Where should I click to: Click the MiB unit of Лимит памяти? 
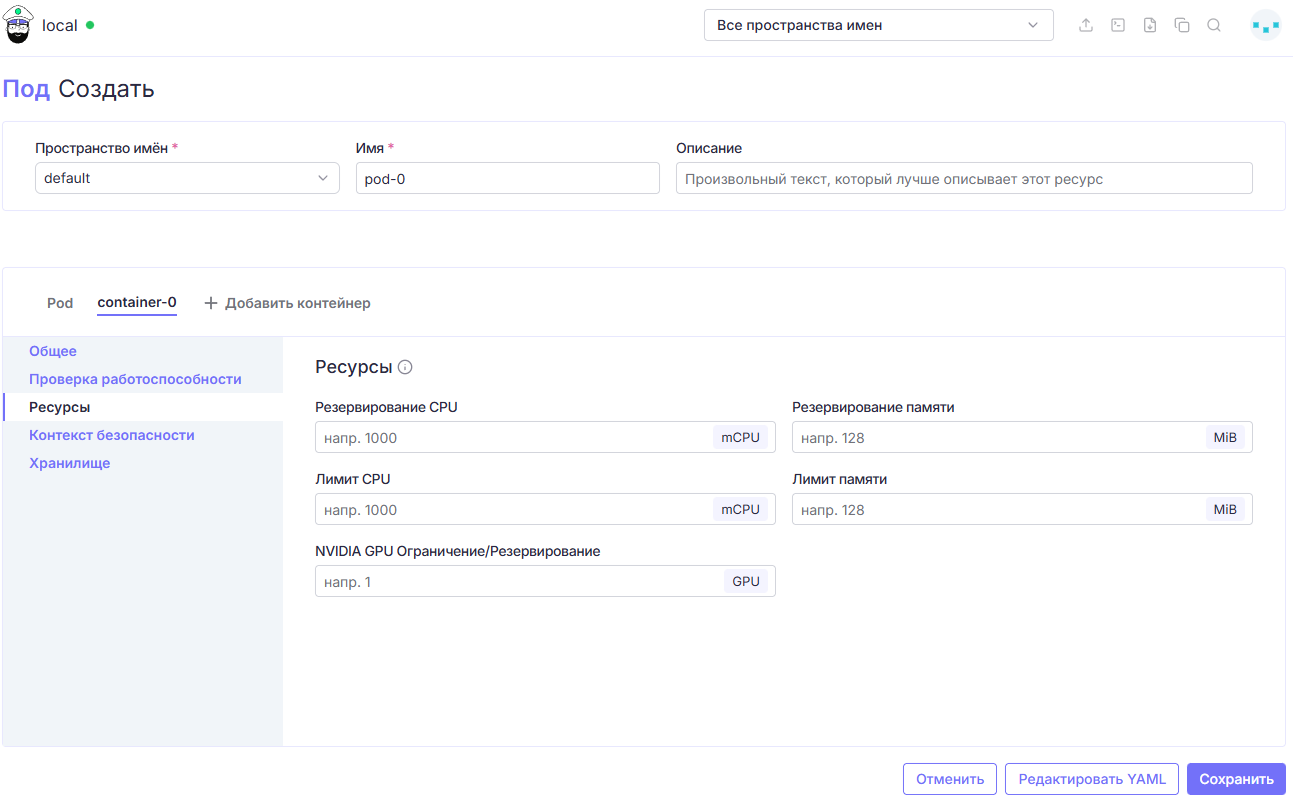pyautogui.click(x=1225, y=509)
